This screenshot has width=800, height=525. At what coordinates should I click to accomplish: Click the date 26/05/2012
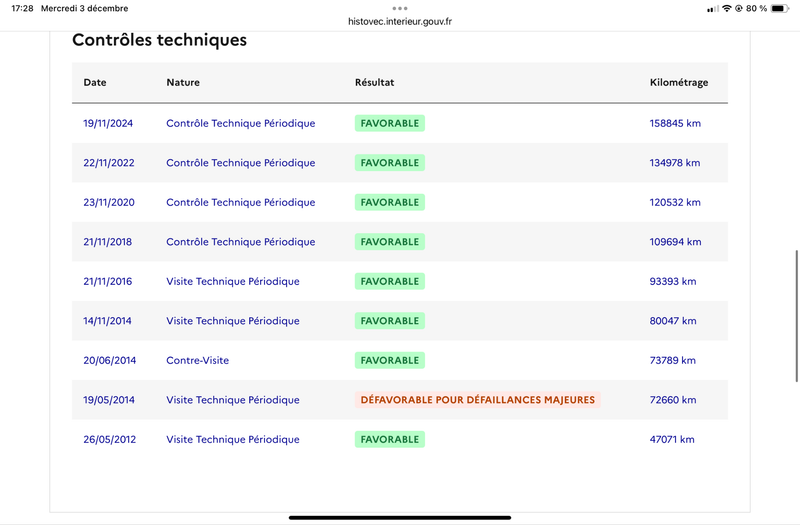(108, 439)
